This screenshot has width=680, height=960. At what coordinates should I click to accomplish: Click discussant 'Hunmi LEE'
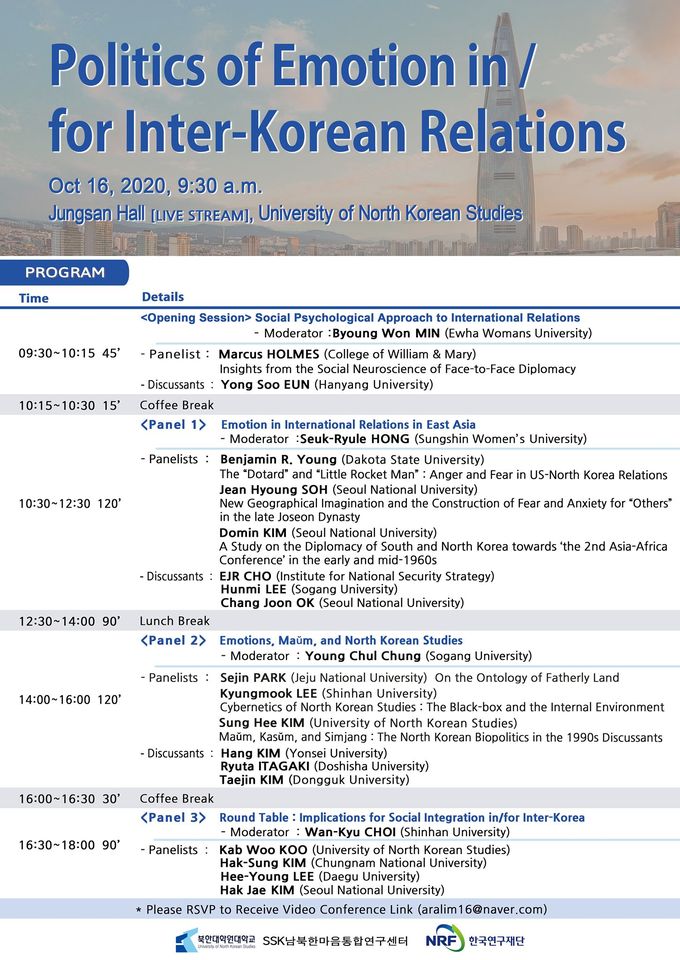pos(253,589)
